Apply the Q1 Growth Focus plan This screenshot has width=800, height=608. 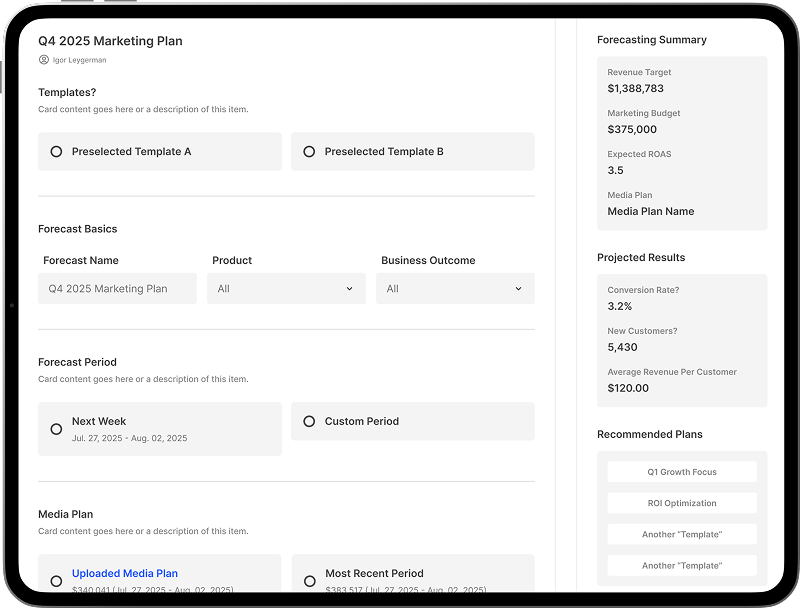682,472
